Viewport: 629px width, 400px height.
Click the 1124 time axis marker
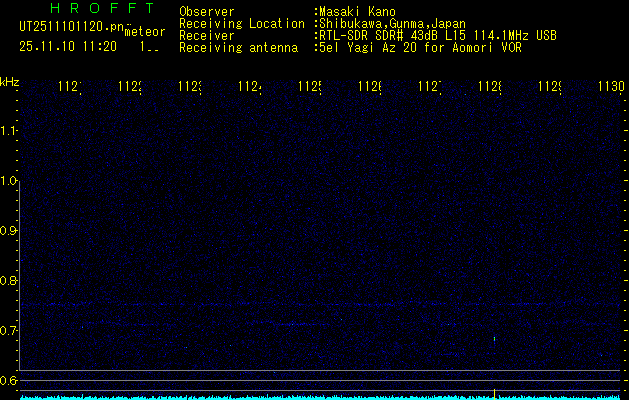pyautogui.click(x=250, y=86)
